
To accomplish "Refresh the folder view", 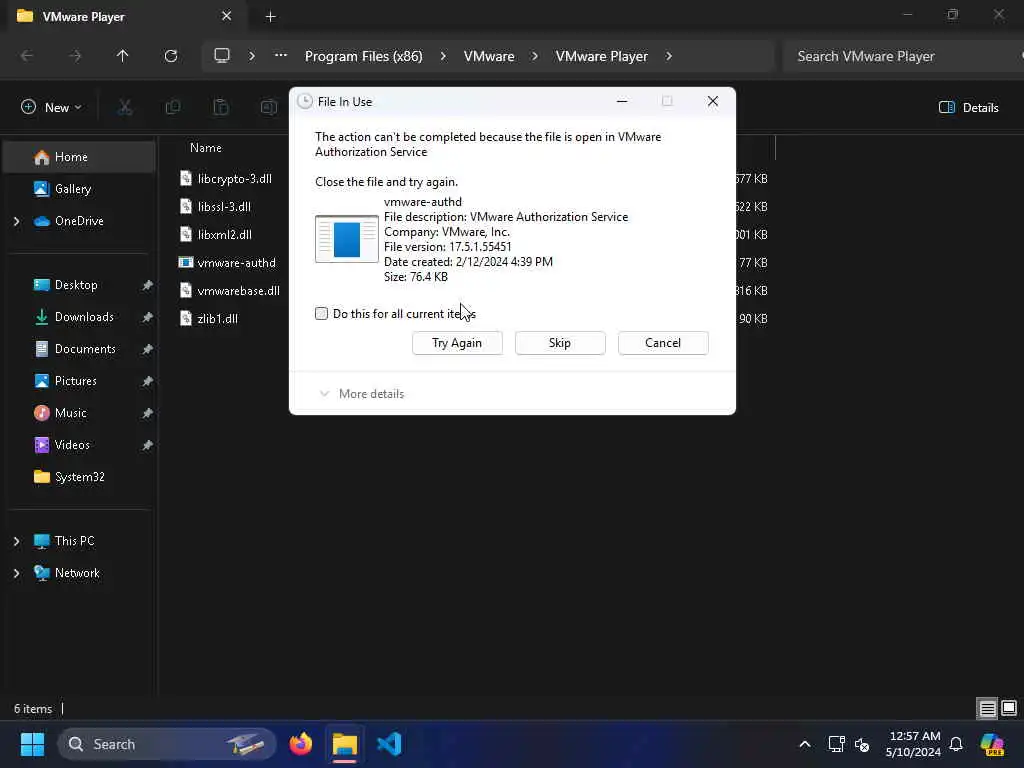I will (x=171, y=56).
